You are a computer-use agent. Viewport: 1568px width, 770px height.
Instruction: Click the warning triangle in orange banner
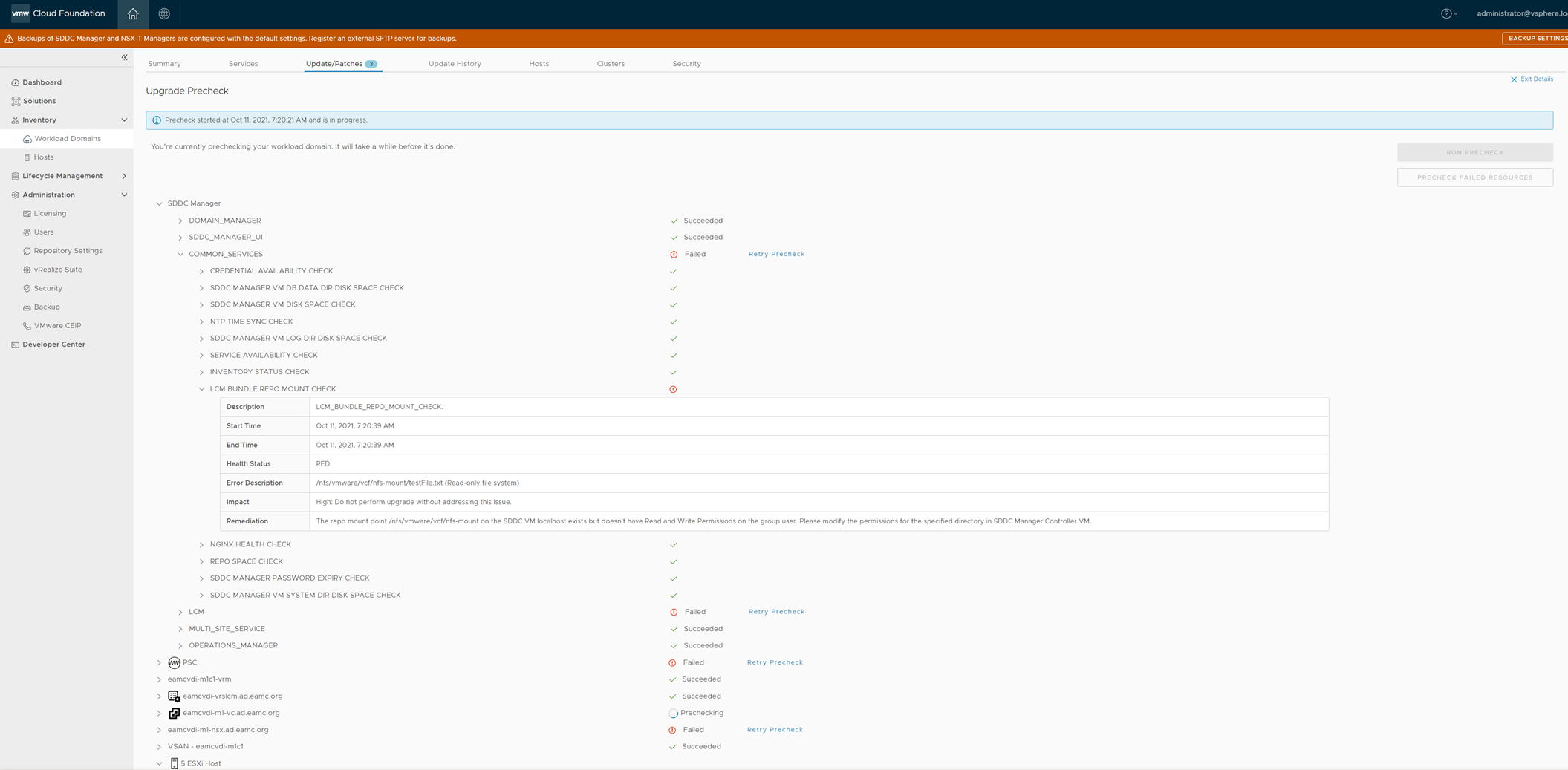(9, 39)
